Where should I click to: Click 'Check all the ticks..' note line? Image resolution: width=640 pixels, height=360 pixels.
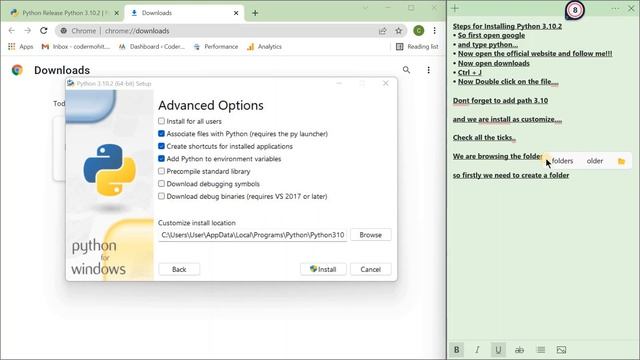[x=484, y=138]
